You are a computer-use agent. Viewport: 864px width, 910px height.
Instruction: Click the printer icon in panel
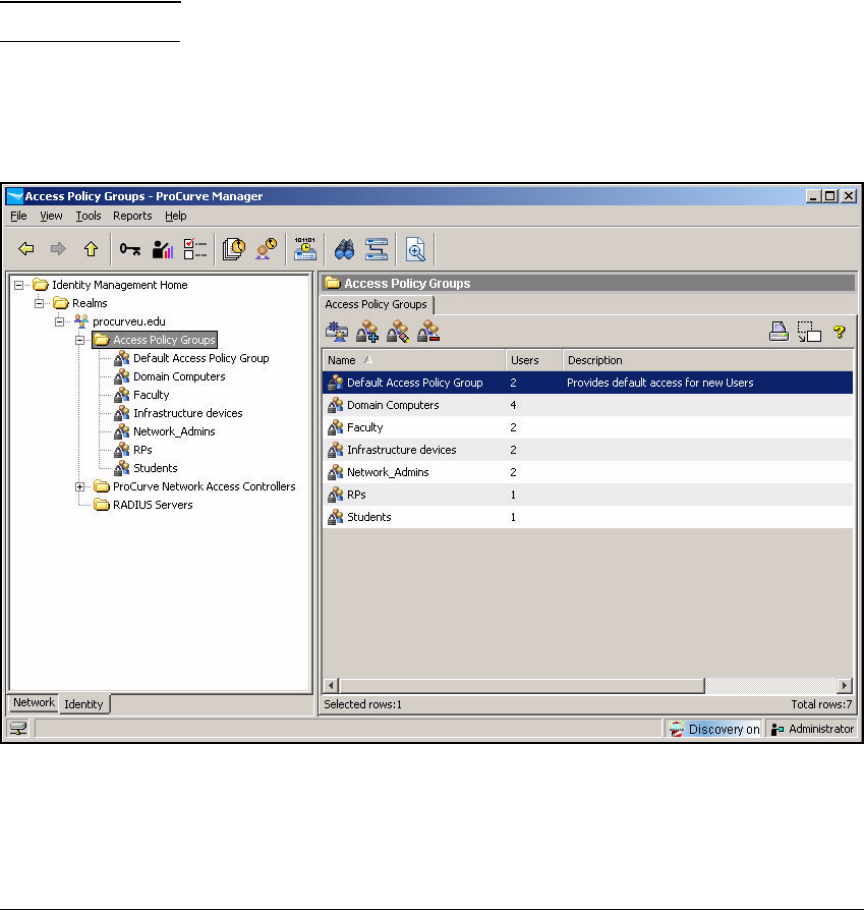[x=779, y=331]
